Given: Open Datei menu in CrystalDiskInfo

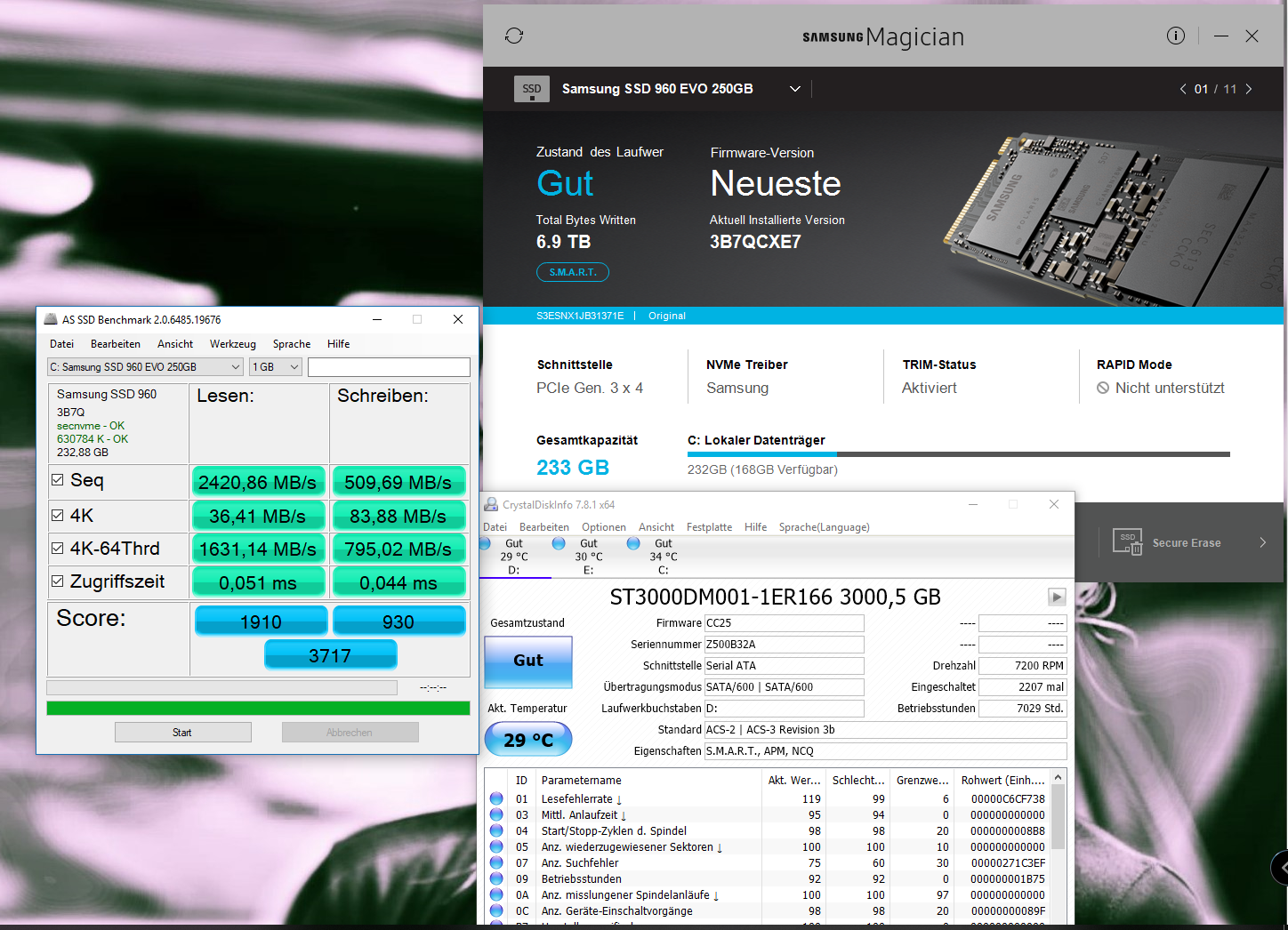Looking at the screenshot, I should (x=495, y=527).
